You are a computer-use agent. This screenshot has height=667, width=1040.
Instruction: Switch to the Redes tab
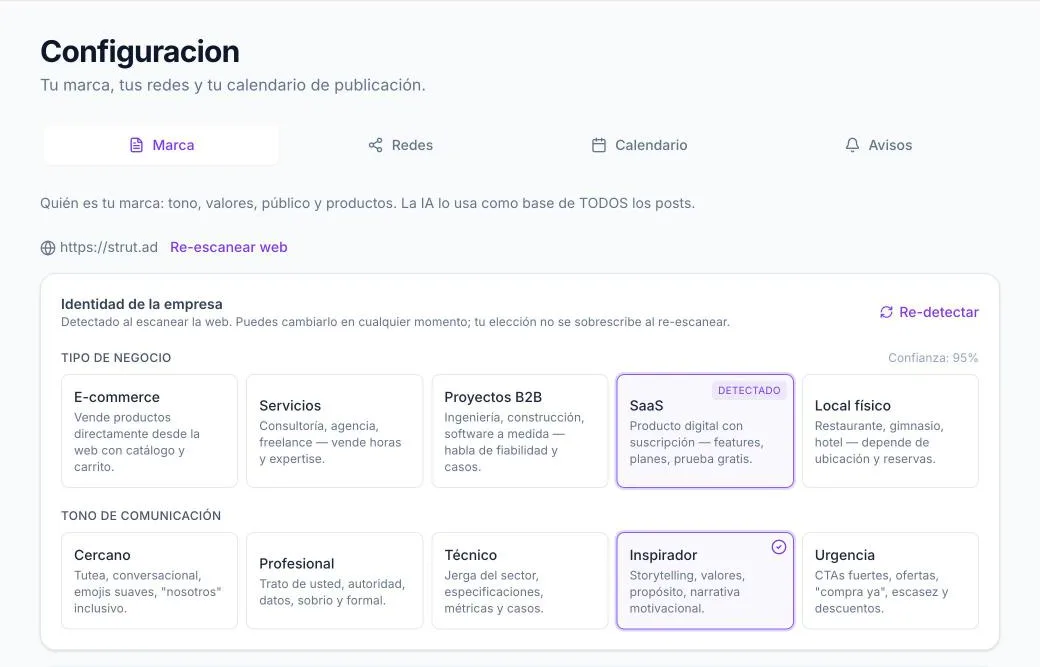click(x=401, y=145)
